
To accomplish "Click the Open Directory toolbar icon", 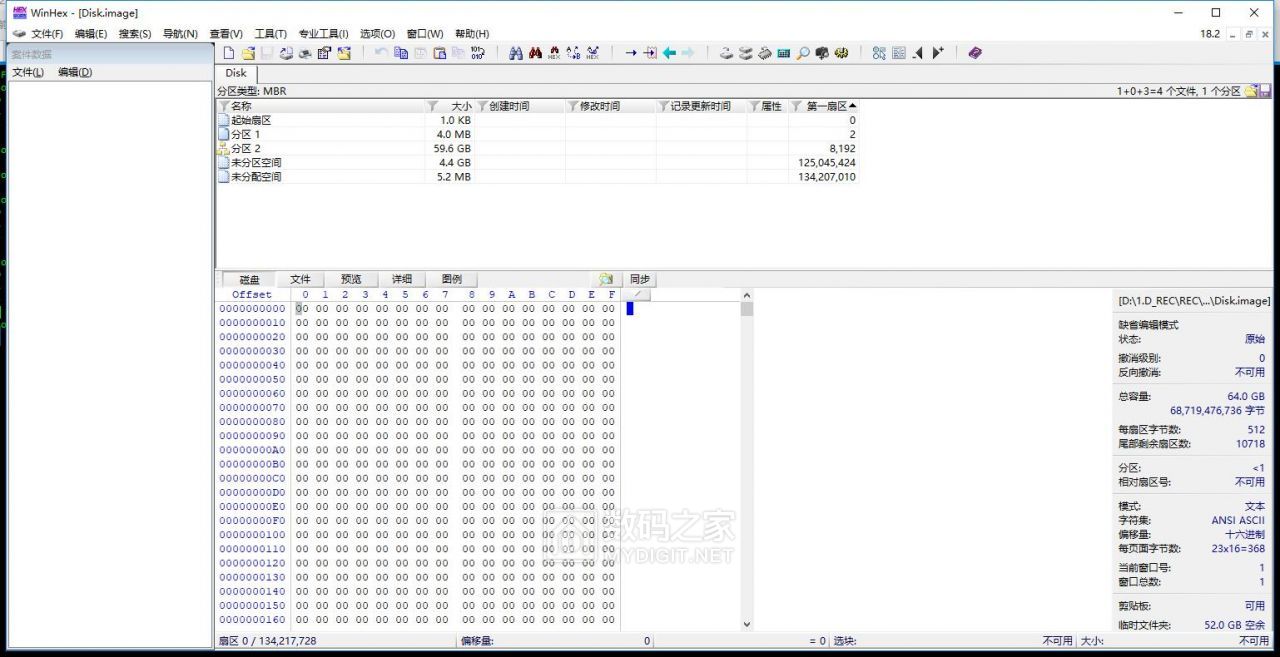I will click(344, 53).
